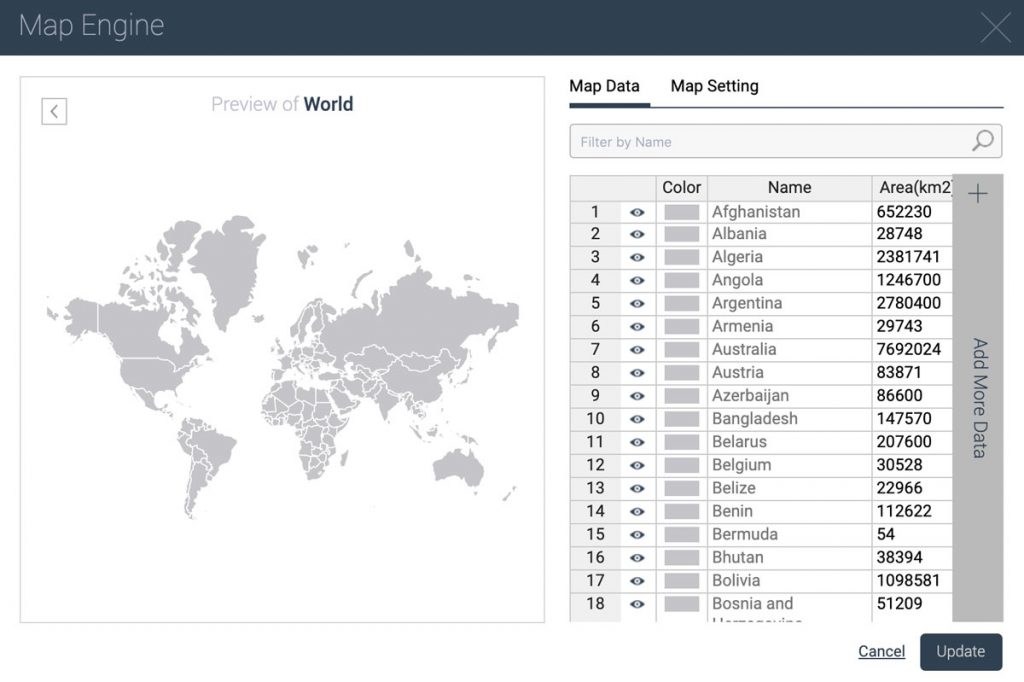Screen dimensions: 1024x682
Task: Click the magnifying glass search icon
Action: pos(981,140)
